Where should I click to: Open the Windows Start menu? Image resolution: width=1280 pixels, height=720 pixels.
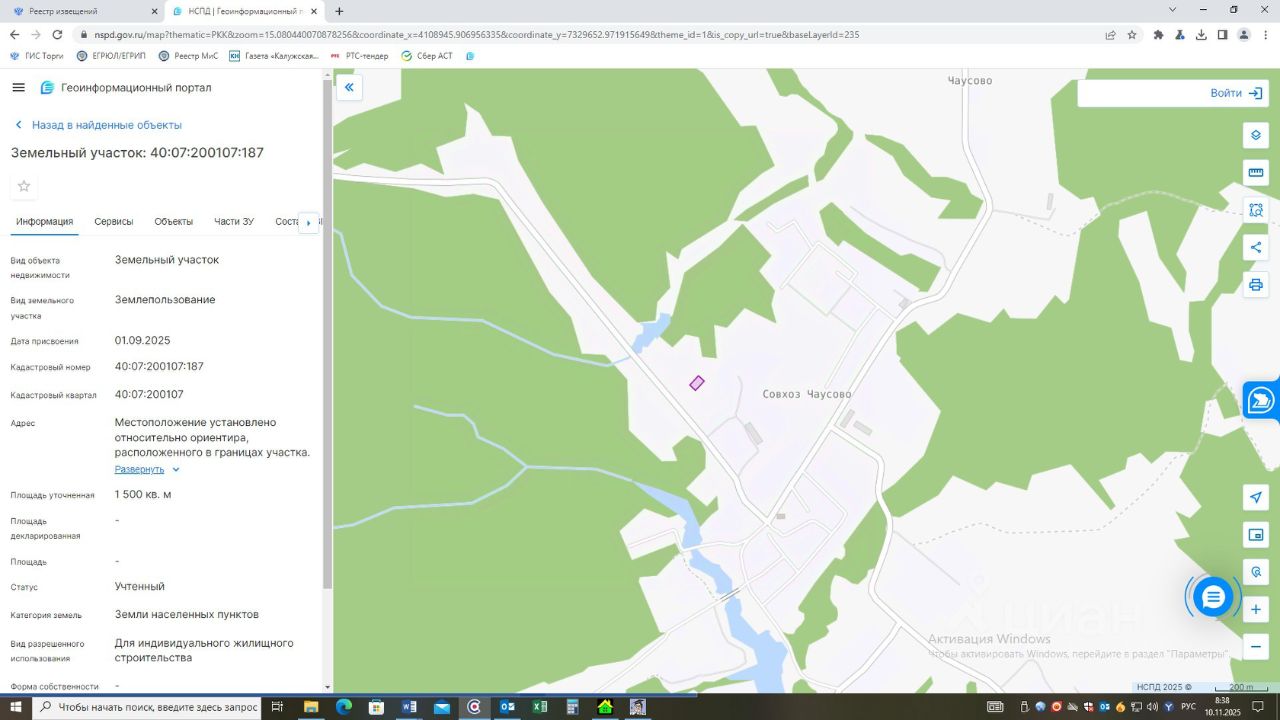pyautogui.click(x=16, y=707)
